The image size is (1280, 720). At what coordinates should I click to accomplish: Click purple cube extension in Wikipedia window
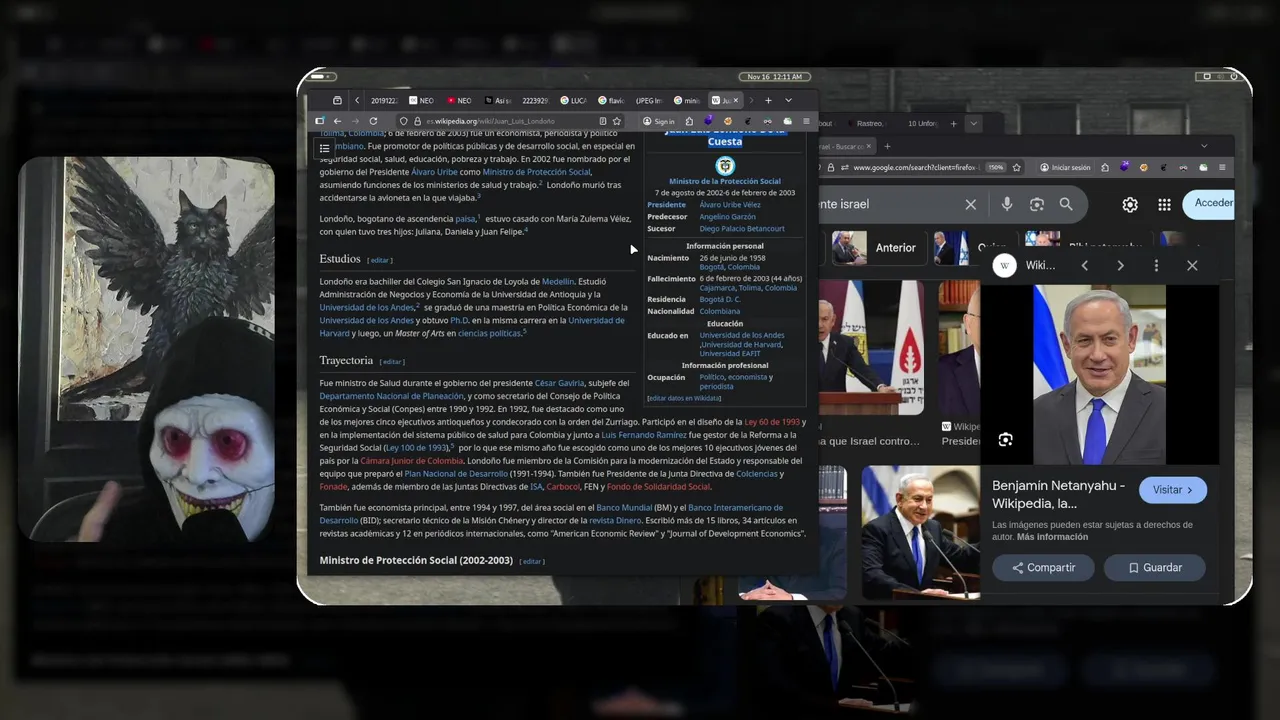[708, 120]
